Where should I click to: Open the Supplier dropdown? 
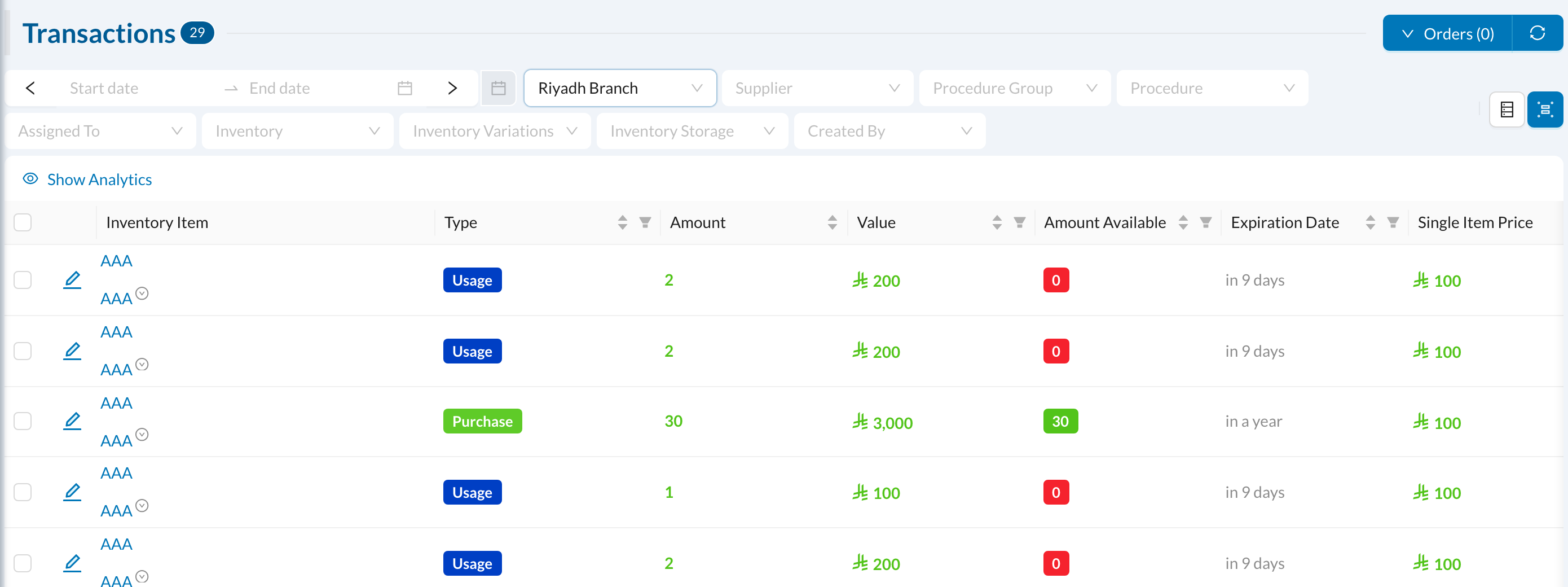pyautogui.click(x=817, y=88)
